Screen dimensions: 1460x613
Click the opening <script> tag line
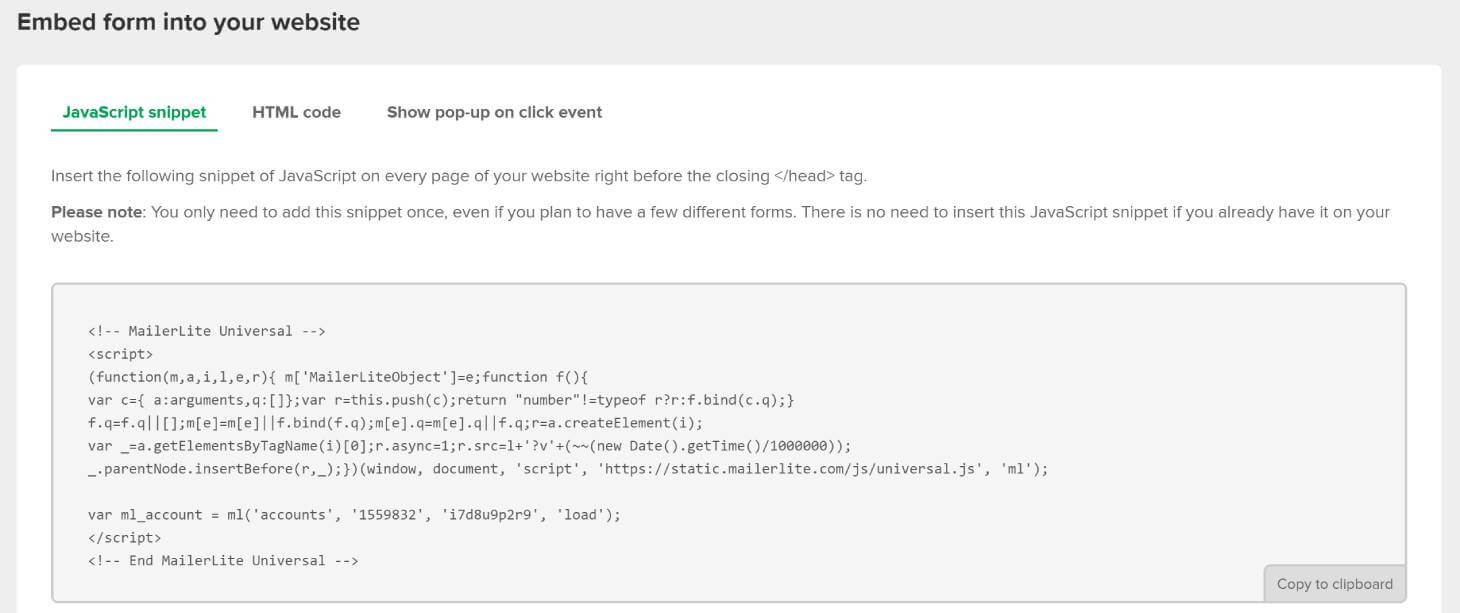point(120,354)
